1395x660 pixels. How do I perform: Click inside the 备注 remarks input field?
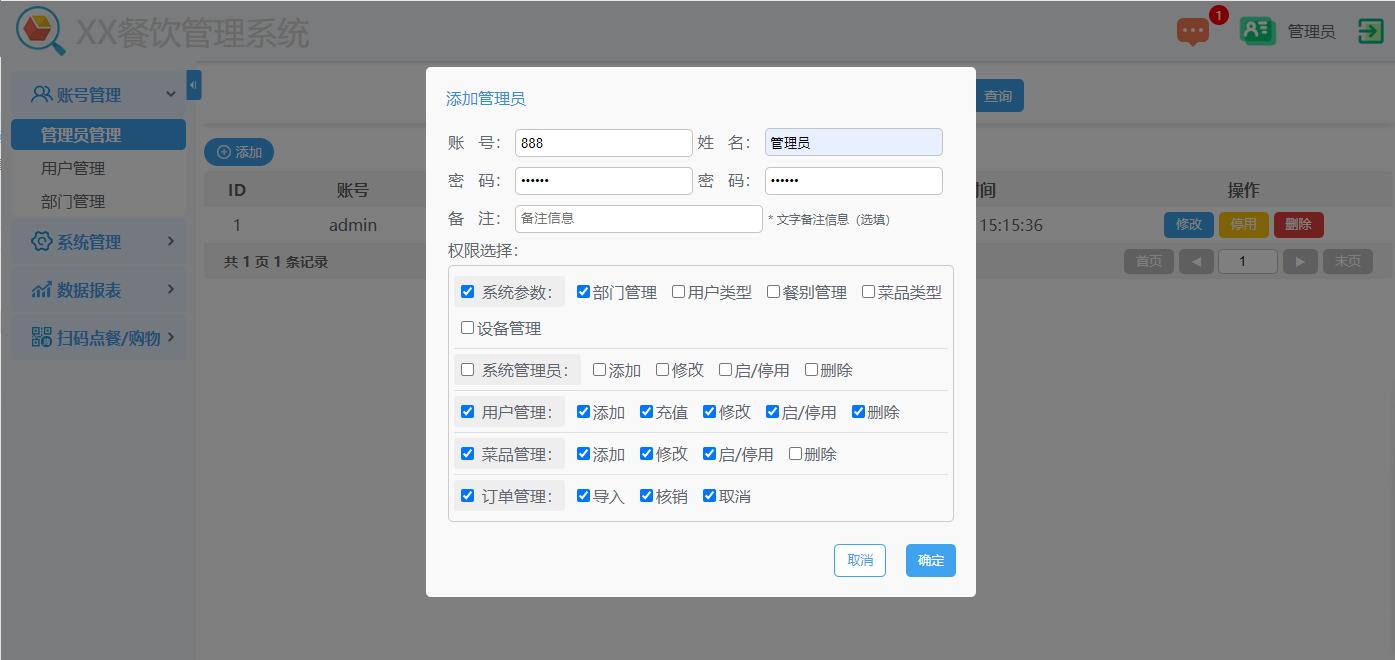(x=638, y=218)
